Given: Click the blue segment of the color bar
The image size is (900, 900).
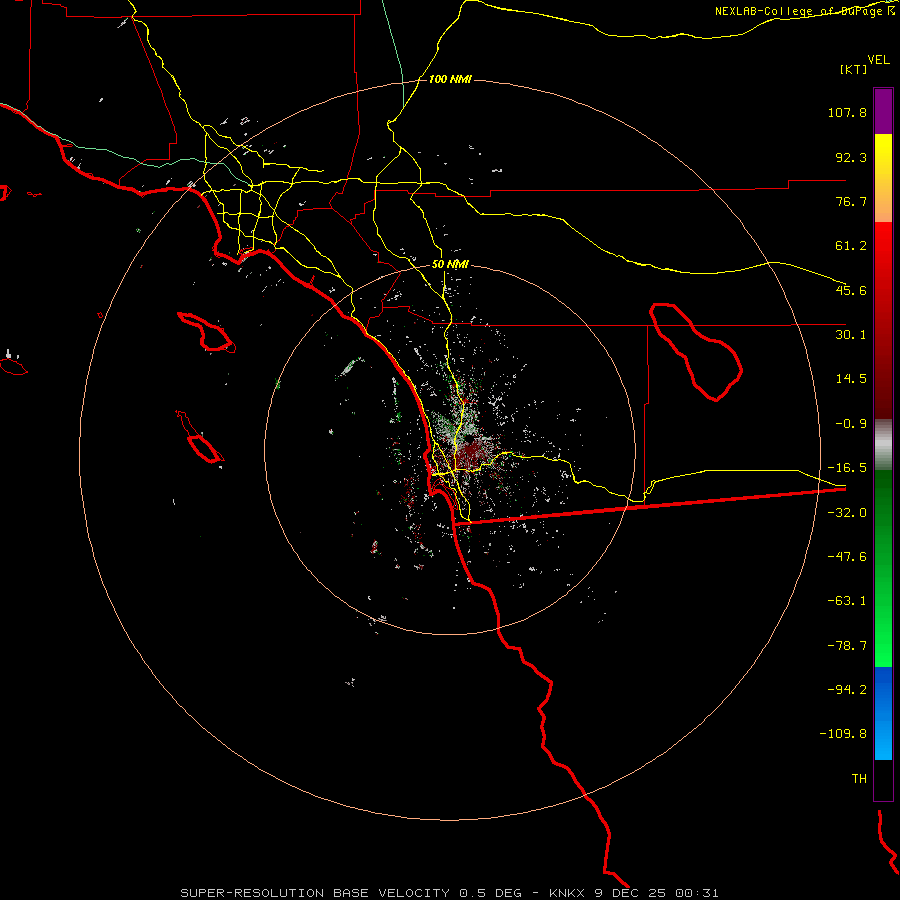Looking at the screenshot, I should [883, 713].
